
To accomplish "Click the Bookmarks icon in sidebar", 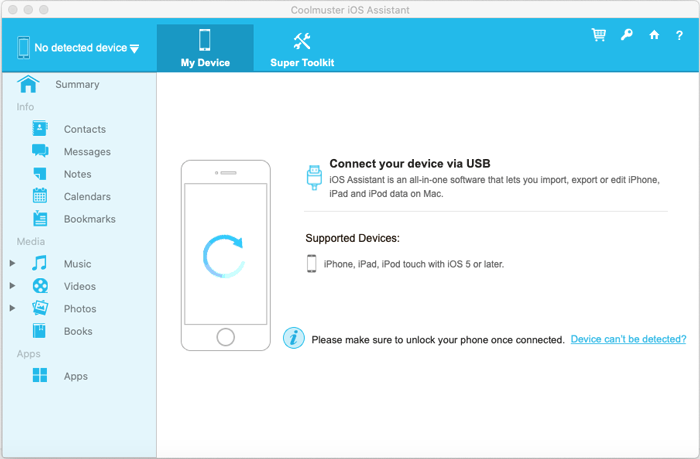I will (40, 218).
